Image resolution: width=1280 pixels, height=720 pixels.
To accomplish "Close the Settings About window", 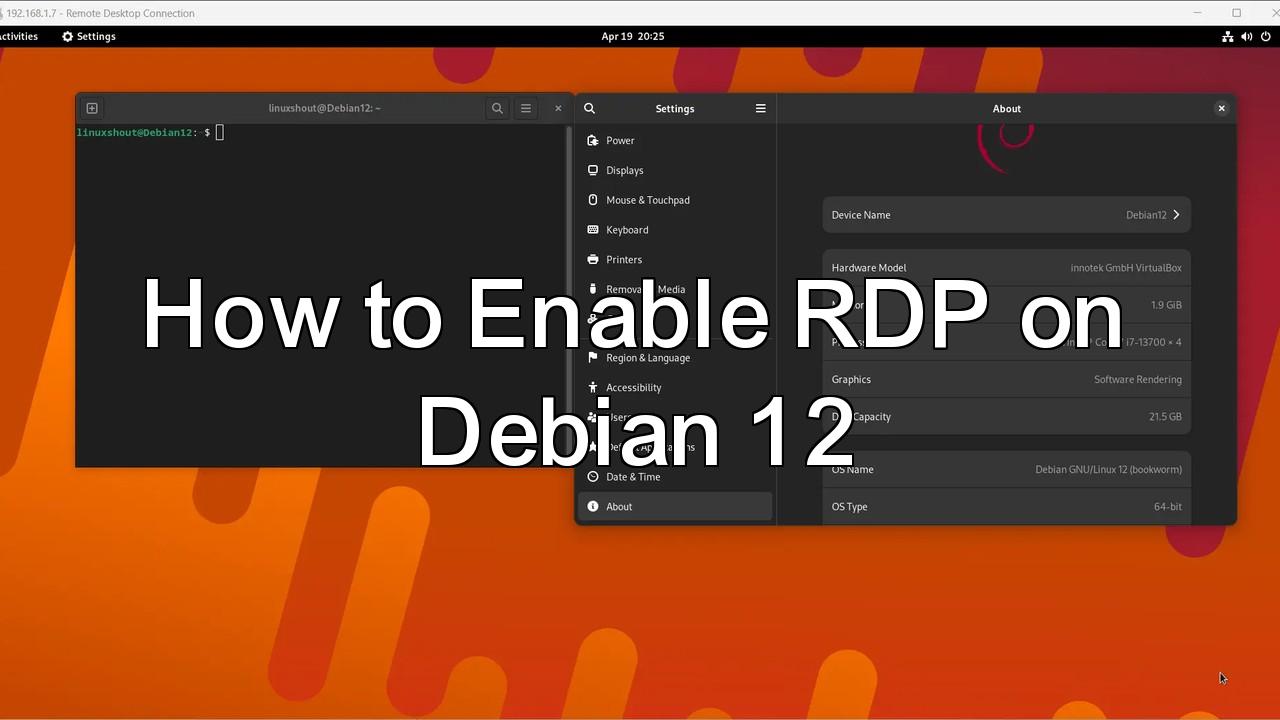I will click(1221, 108).
